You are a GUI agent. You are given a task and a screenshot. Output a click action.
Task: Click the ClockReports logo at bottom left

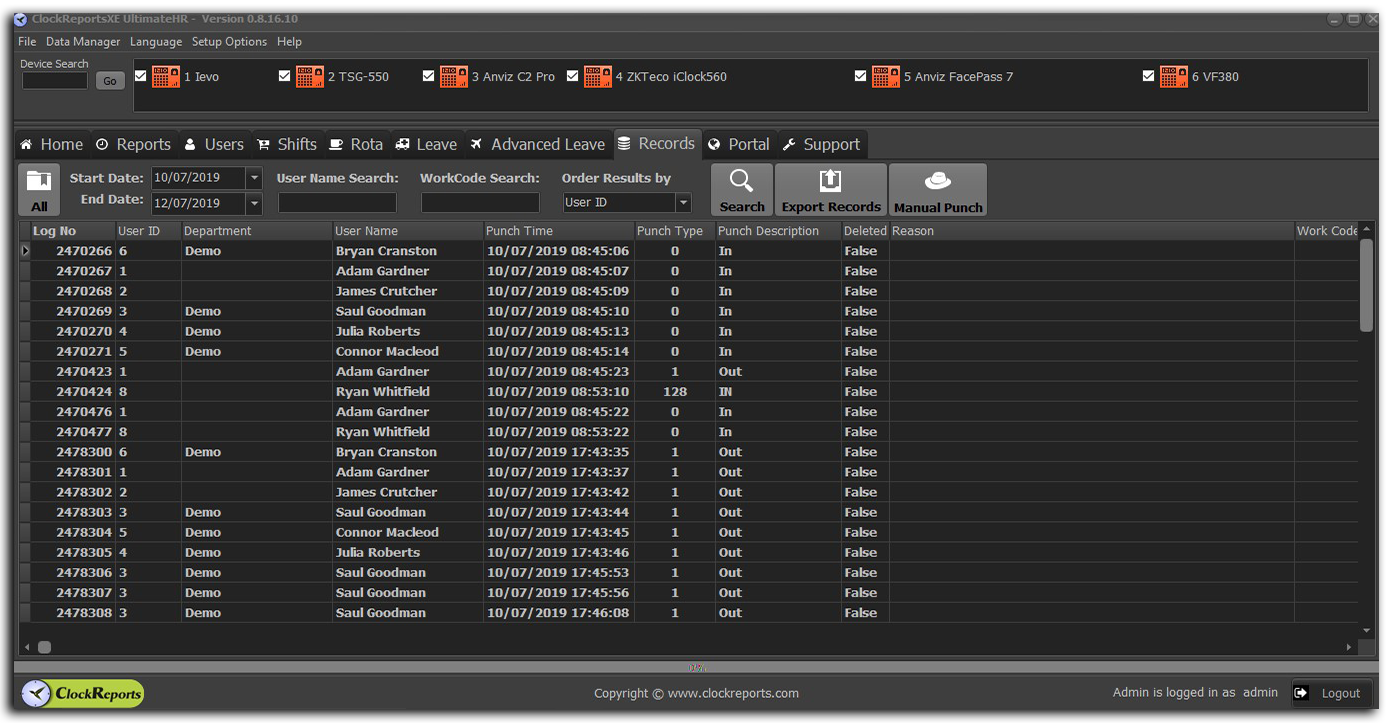coord(83,693)
